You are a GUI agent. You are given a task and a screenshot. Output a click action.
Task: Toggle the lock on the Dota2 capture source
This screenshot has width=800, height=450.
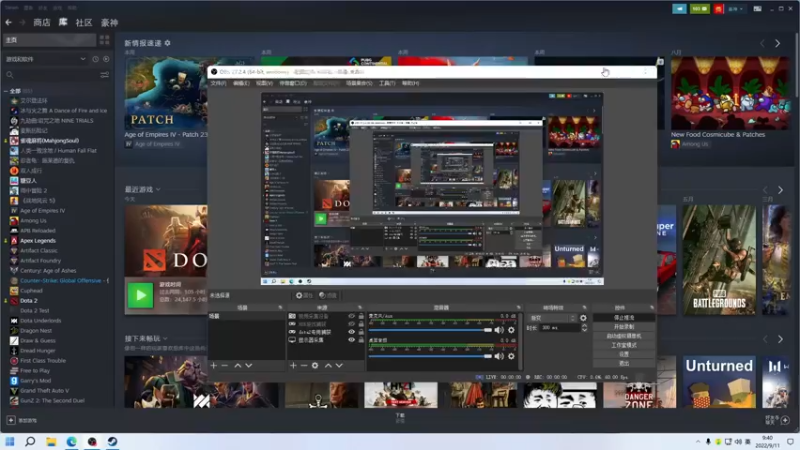pos(361,332)
